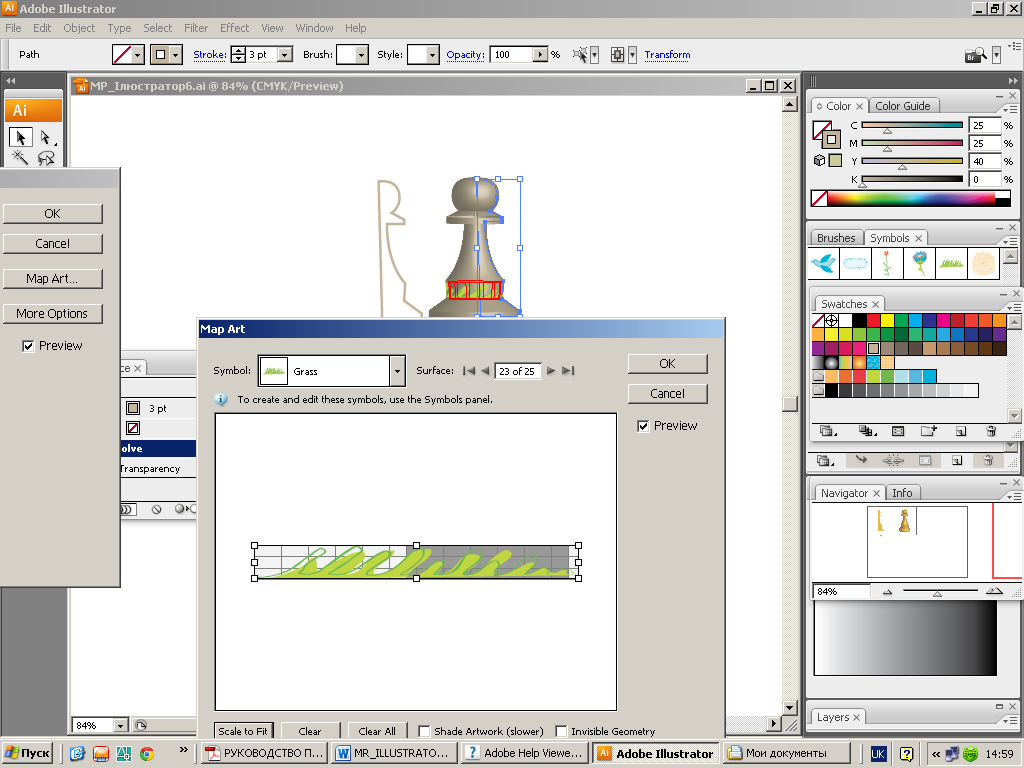This screenshot has height=768, width=1024.
Task: Select the Direct Selection tool white arrow
Action: 45,137
